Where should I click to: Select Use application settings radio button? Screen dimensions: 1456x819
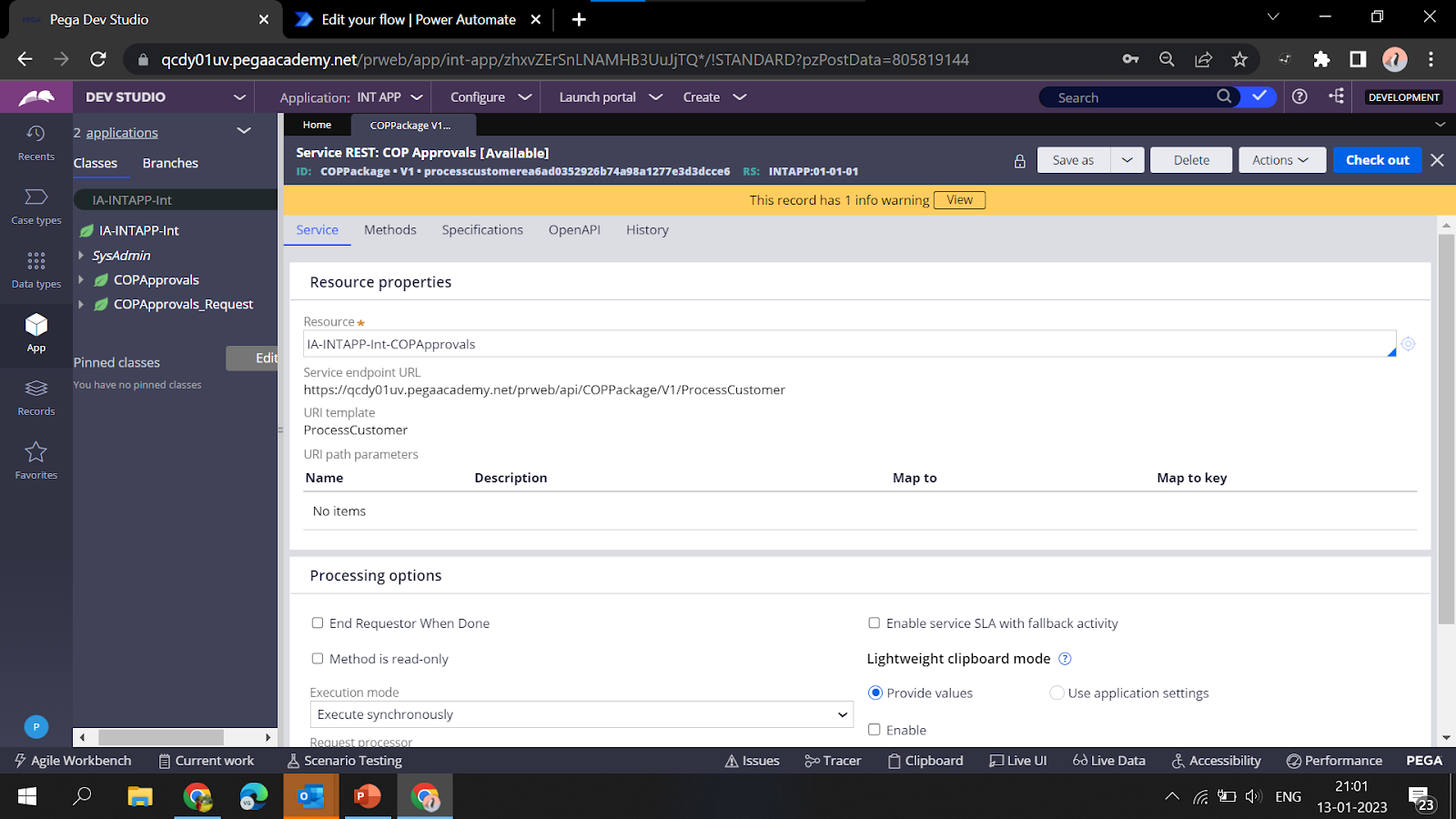(1057, 693)
